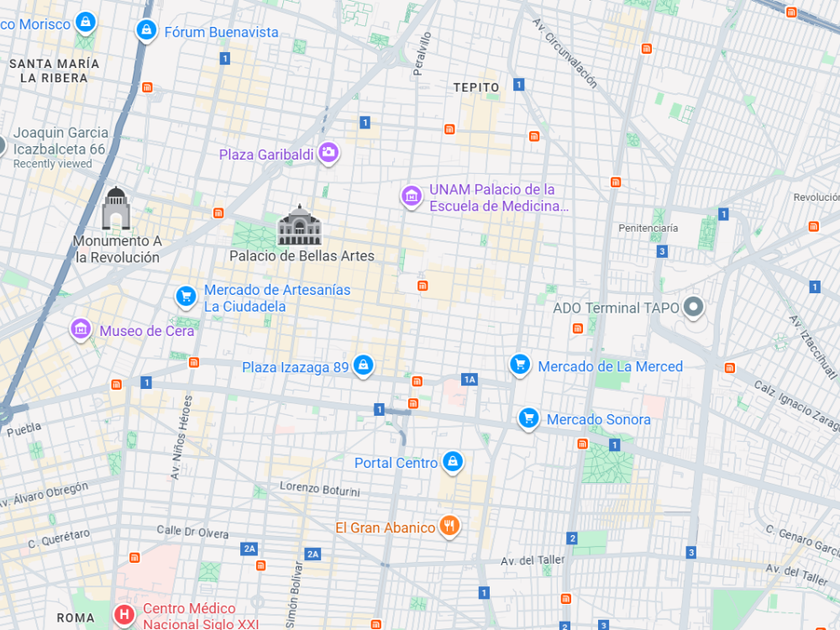Select the El Gran Abanico restaurant pin
Image resolution: width=840 pixels, height=630 pixels.
(x=449, y=526)
